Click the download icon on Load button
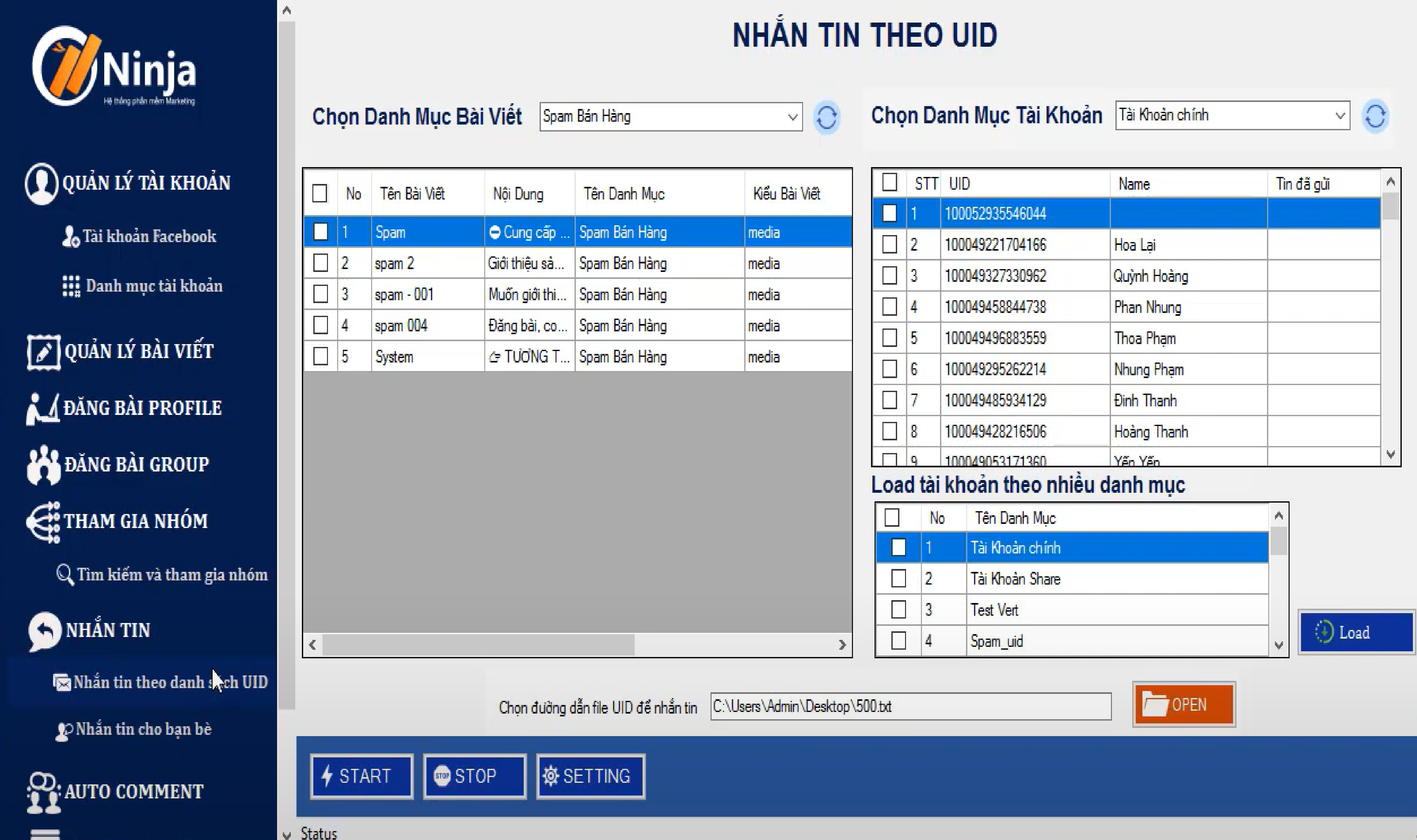1417x840 pixels. (x=1324, y=632)
